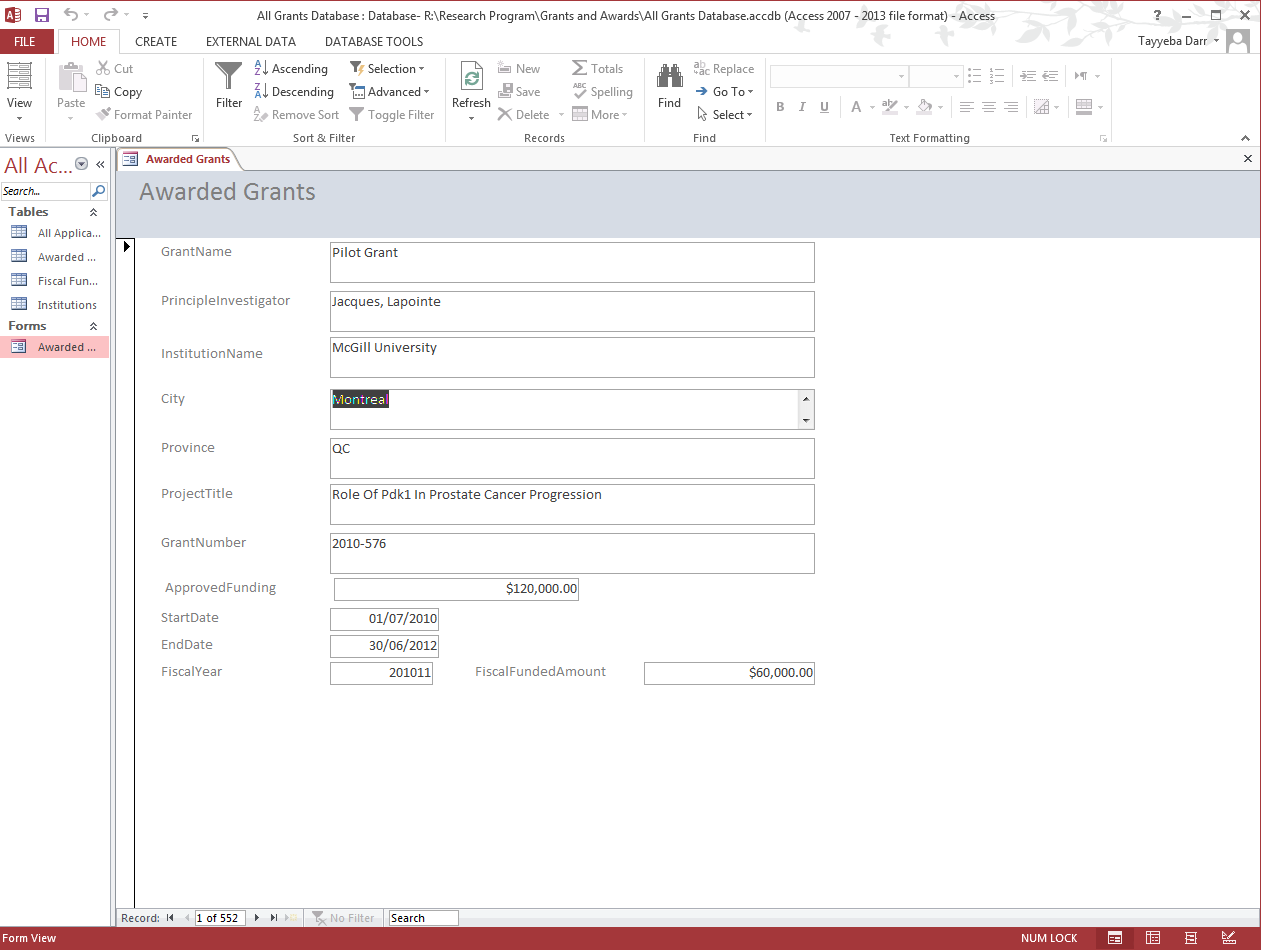This screenshot has width=1261, height=950.
Task: Click the search magnifier in navigation pane
Action: tap(99, 191)
